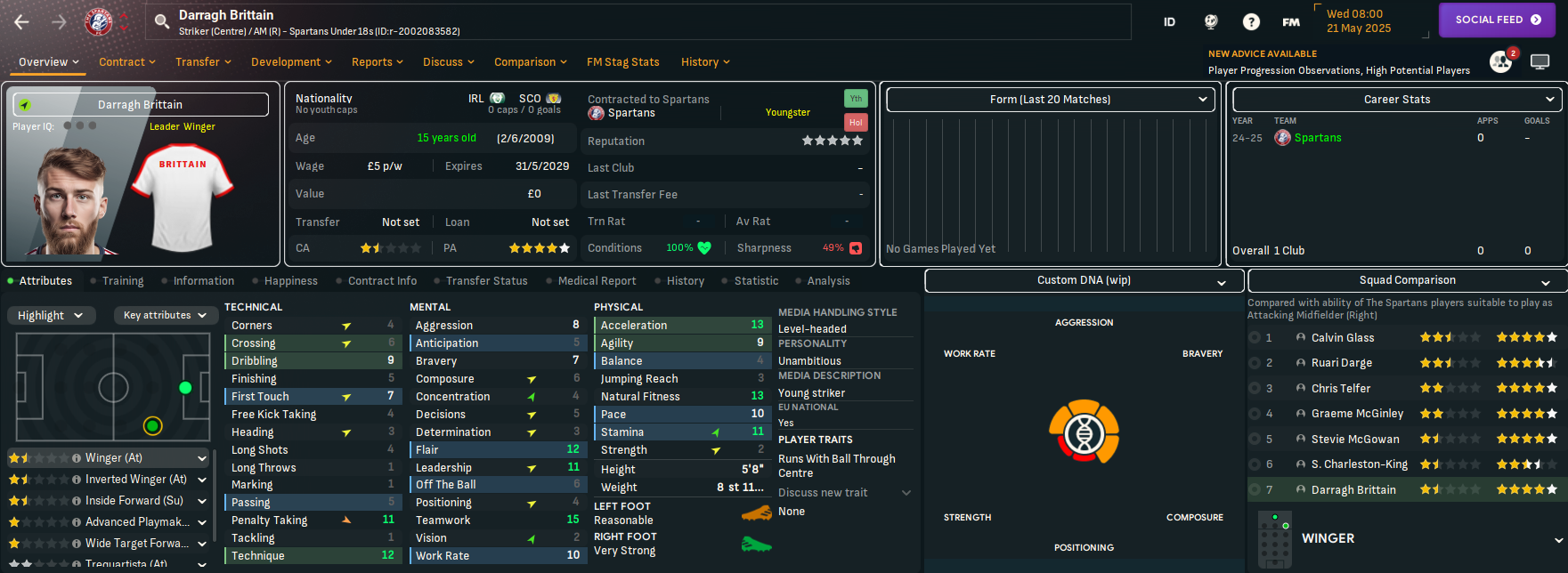
Task: Expand the Form (Last 20 Matches) dropdown
Action: [1051, 100]
